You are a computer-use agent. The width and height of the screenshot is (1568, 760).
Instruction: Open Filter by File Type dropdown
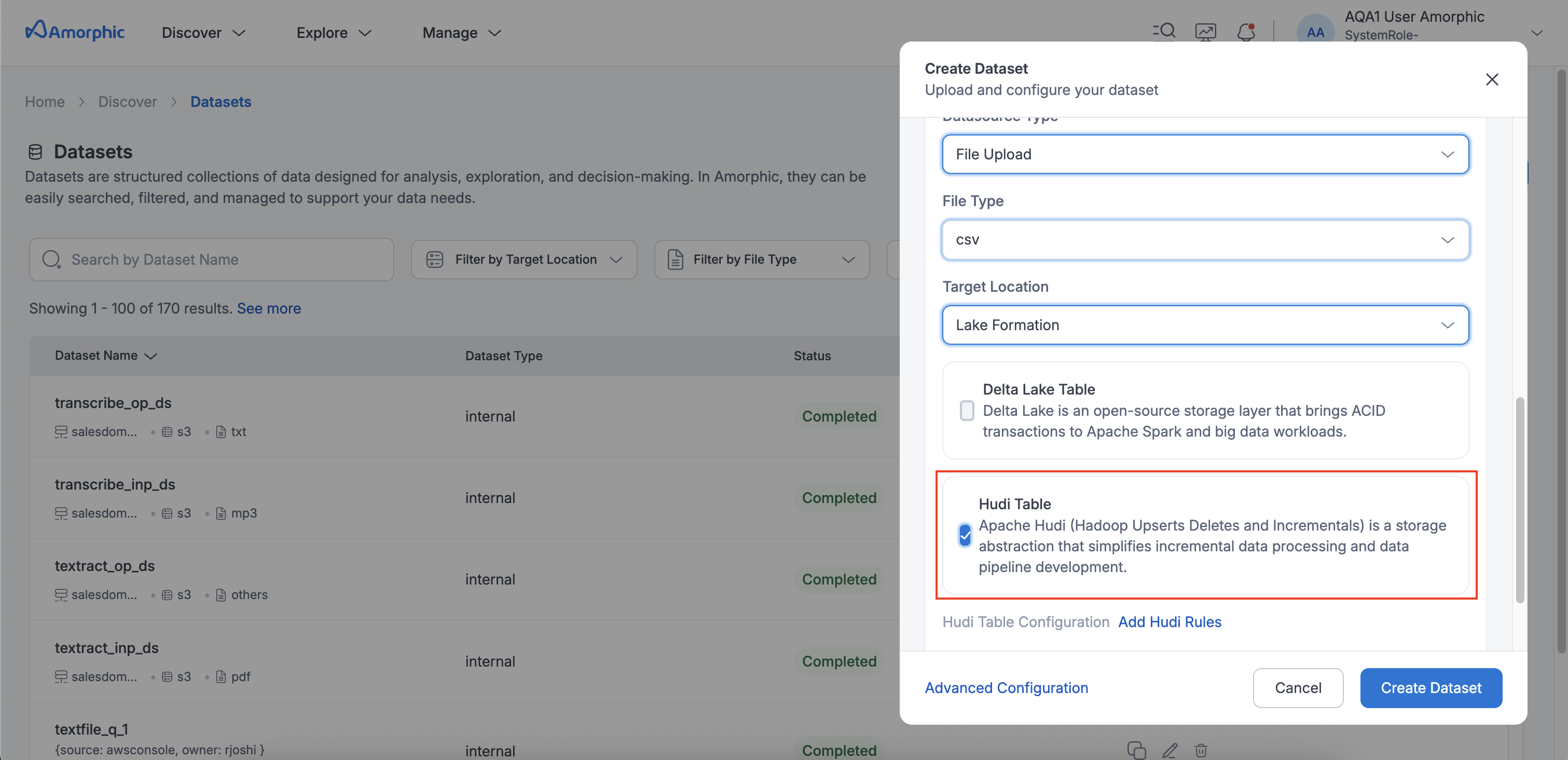click(x=762, y=260)
